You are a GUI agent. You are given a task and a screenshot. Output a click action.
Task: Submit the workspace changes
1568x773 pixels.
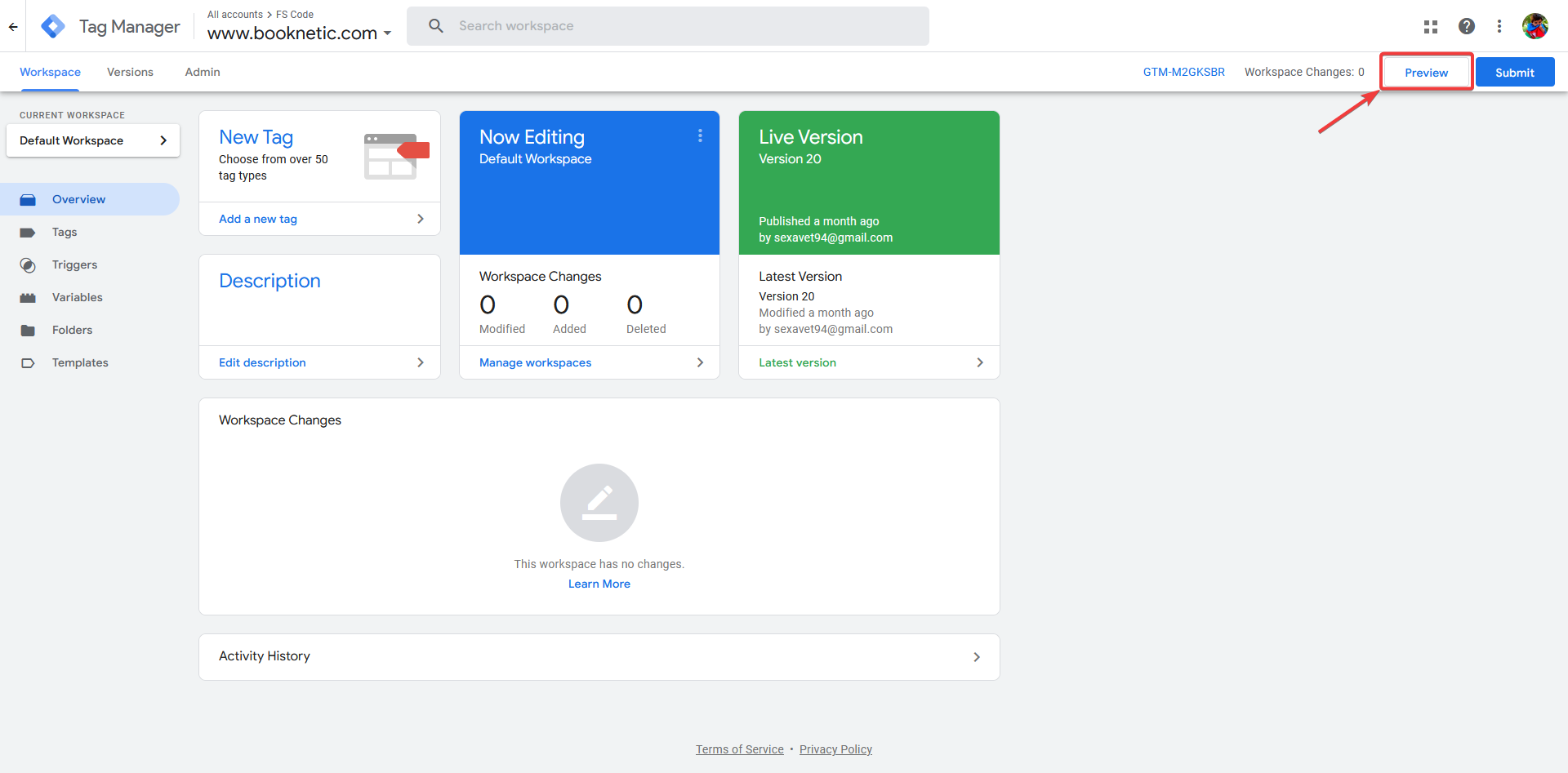1514,72
